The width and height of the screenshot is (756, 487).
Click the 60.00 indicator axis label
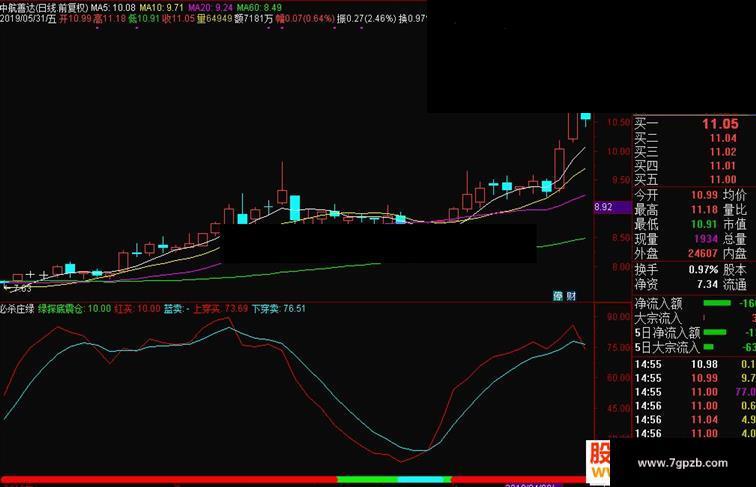(x=619, y=378)
